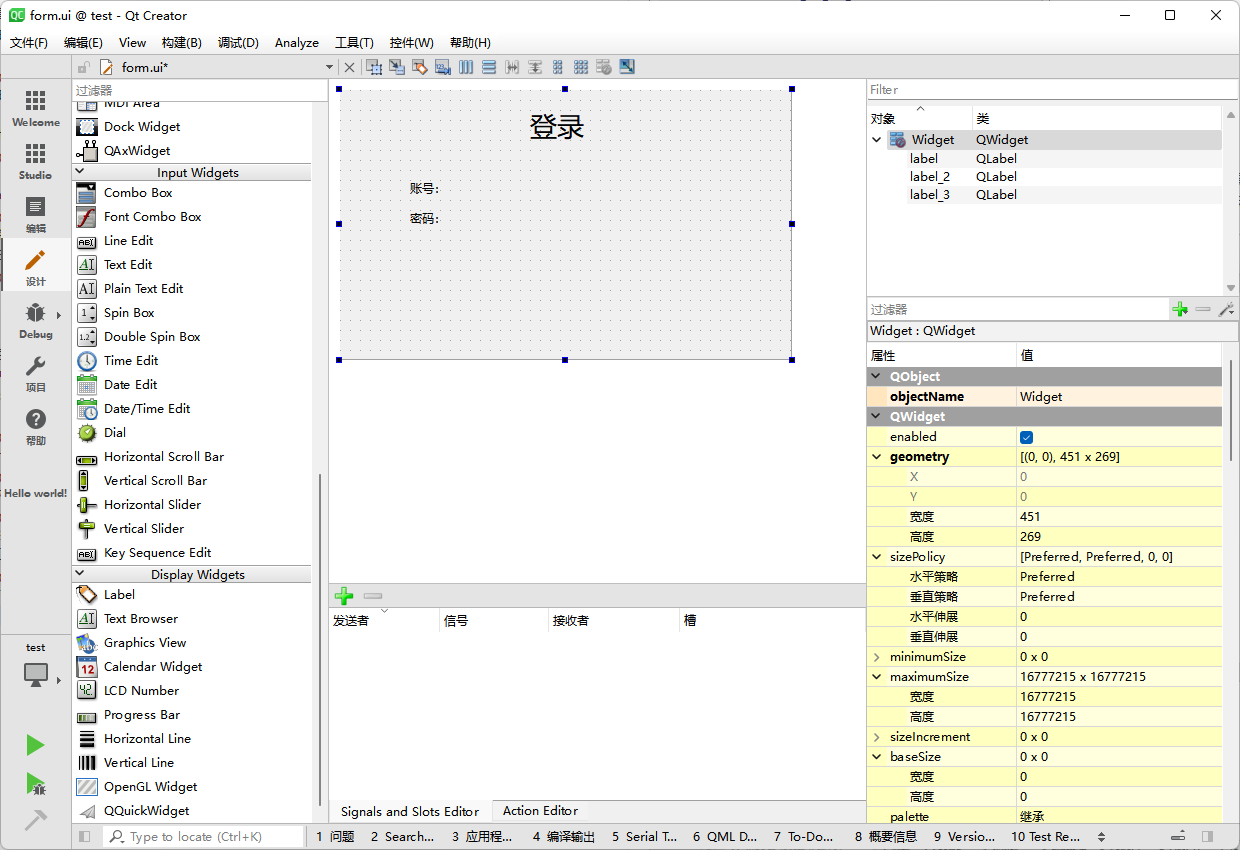Open the test kit selector monitor icon
This screenshot has width=1240, height=850.
click(x=36, y=675)
